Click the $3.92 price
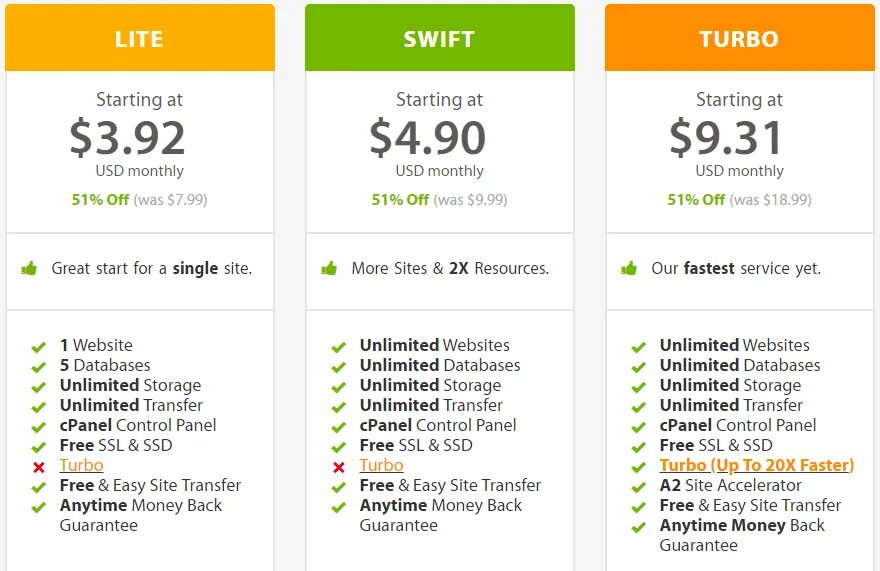 (127, 138)
